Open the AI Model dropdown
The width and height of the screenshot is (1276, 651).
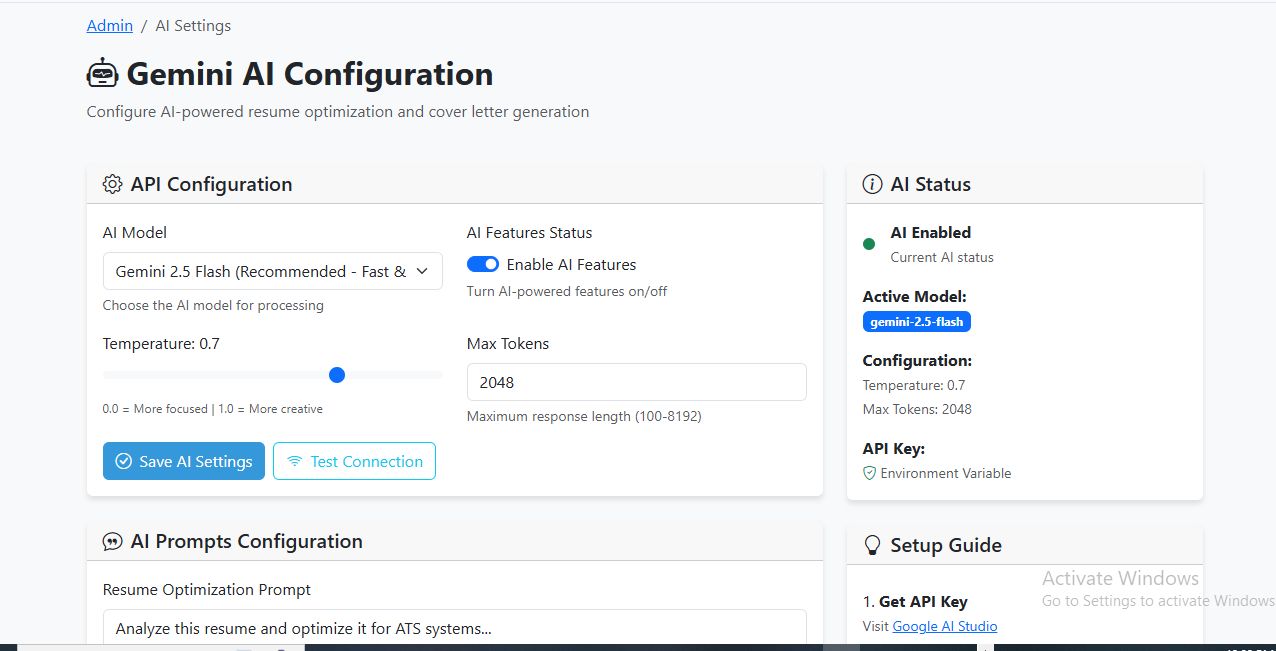click(x=272, y=271)
